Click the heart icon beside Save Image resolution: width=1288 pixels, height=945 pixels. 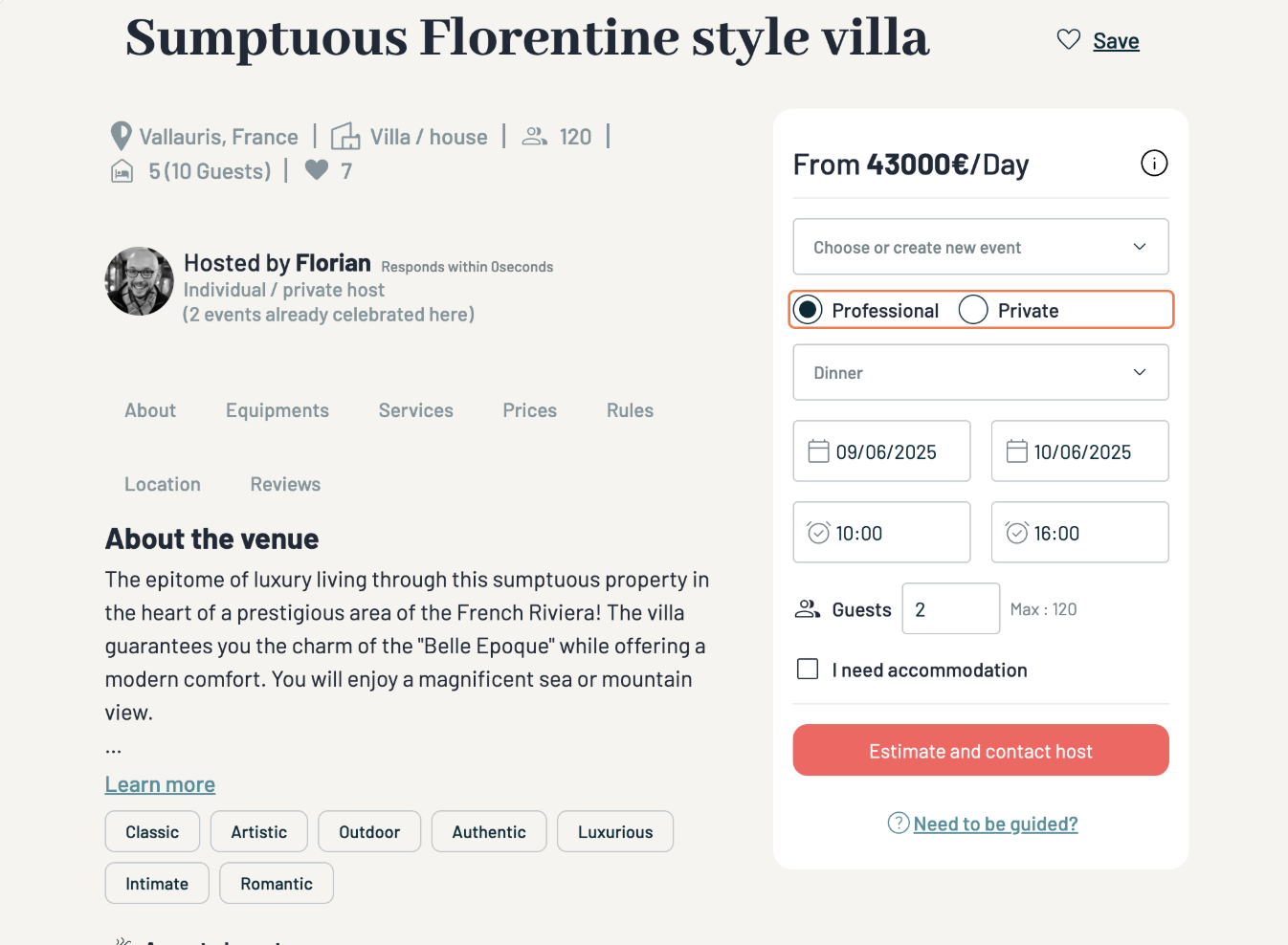(x=1068, y=40)
